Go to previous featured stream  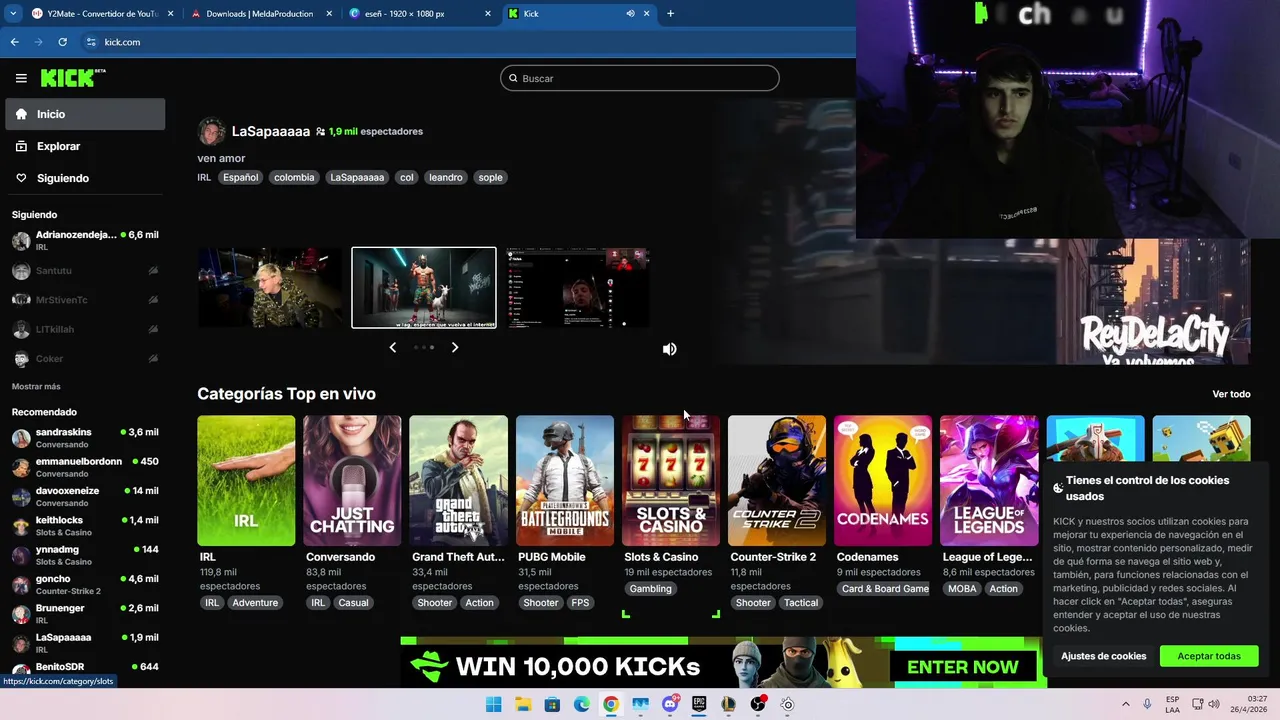392,347
